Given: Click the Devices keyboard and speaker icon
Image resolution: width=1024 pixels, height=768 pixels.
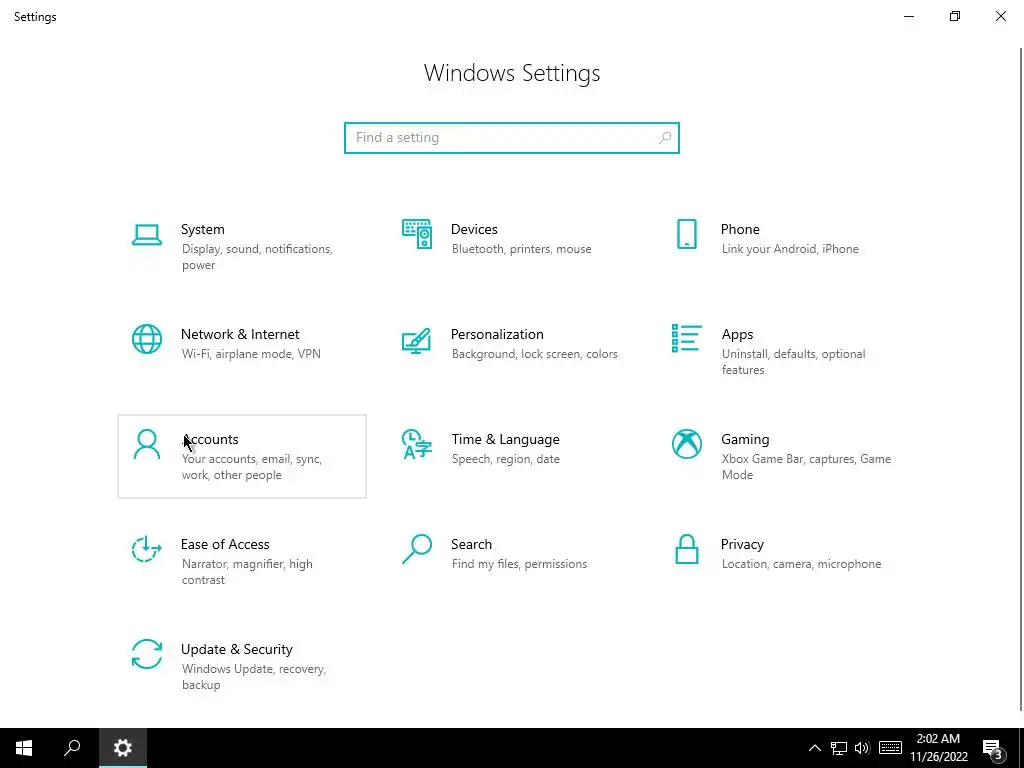Looking at the screenshot, I should [417, 234].
